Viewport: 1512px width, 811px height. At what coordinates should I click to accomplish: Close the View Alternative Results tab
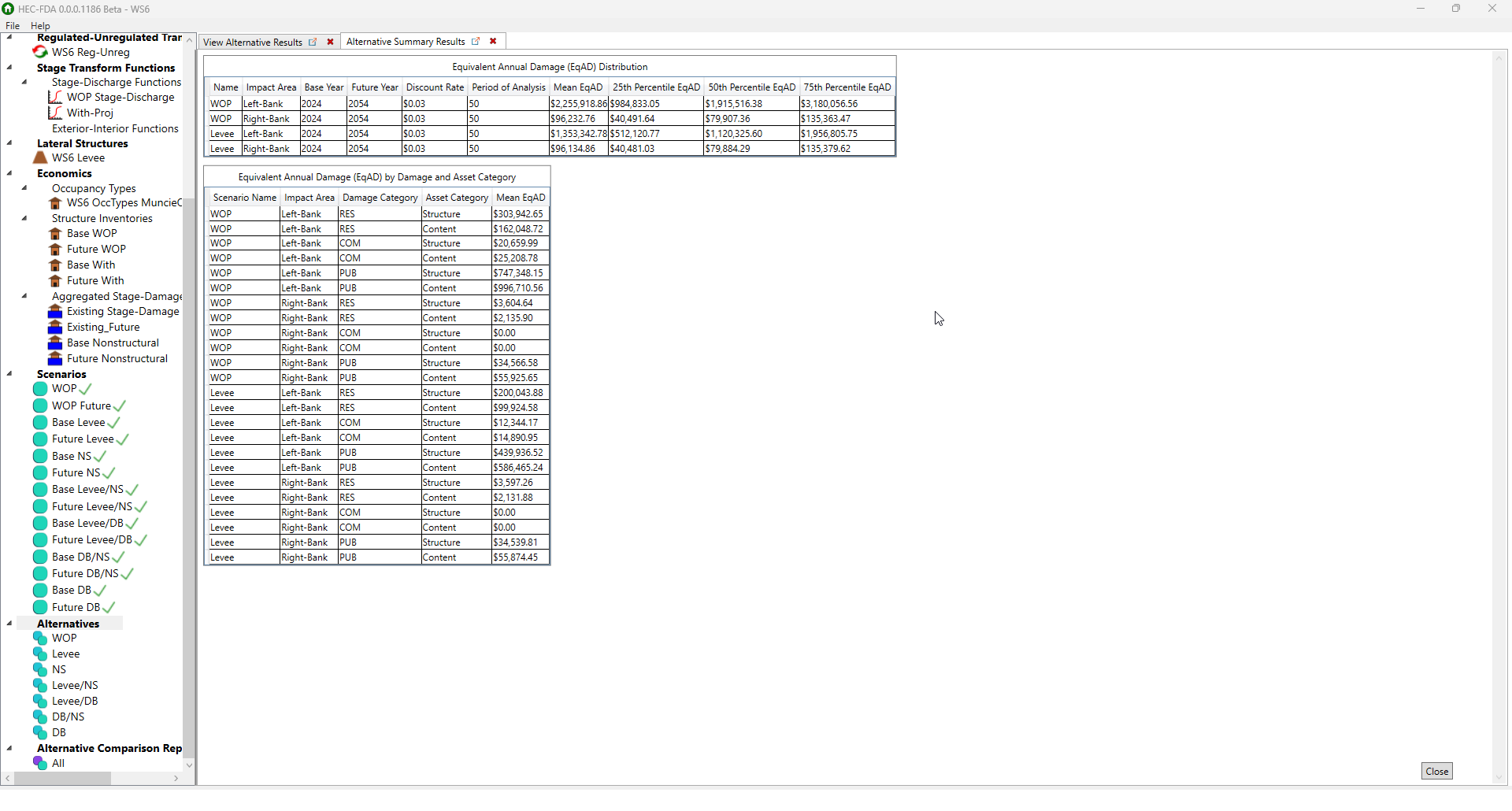[x=330, y=43]
